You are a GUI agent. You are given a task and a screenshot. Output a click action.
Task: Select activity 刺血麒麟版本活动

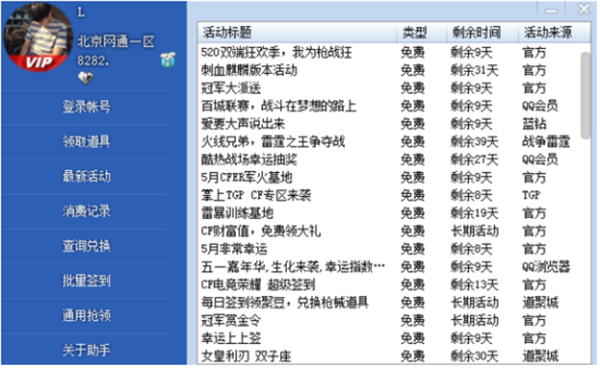point(249,70)
